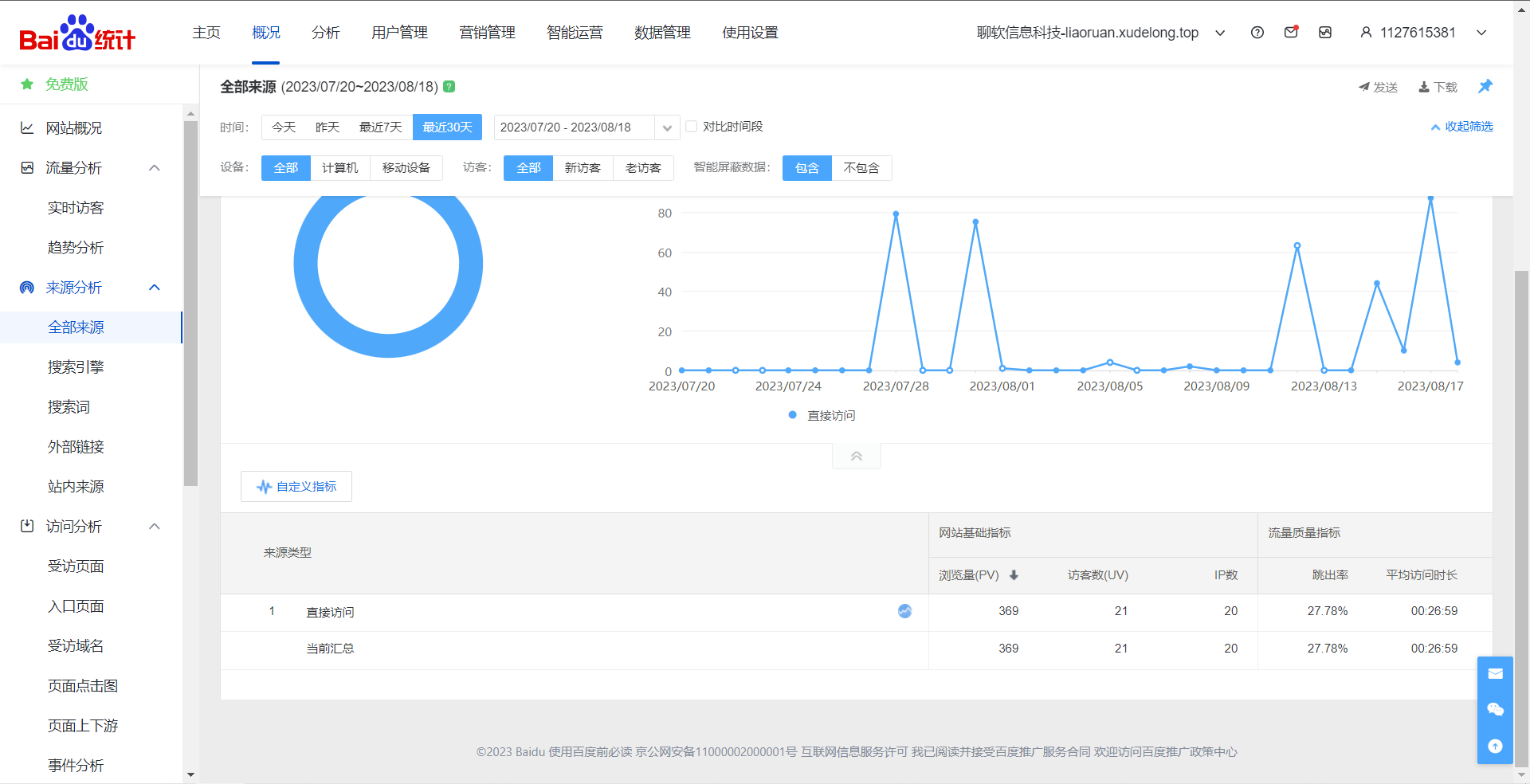Viewport: 1530px width, 784px height.
Task: Pin the report with the pushpin icon
Action: coord(1485,86)
